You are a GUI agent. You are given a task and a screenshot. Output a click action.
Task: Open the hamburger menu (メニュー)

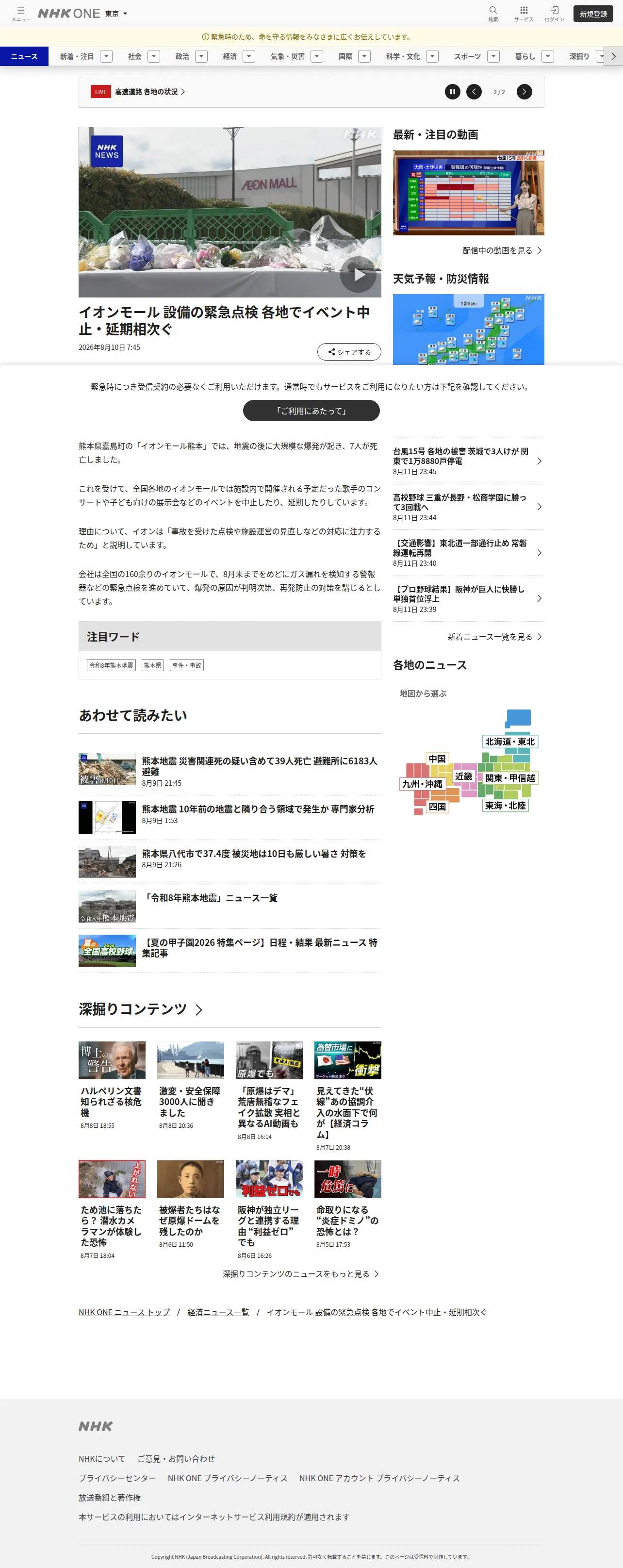[21, 14]
